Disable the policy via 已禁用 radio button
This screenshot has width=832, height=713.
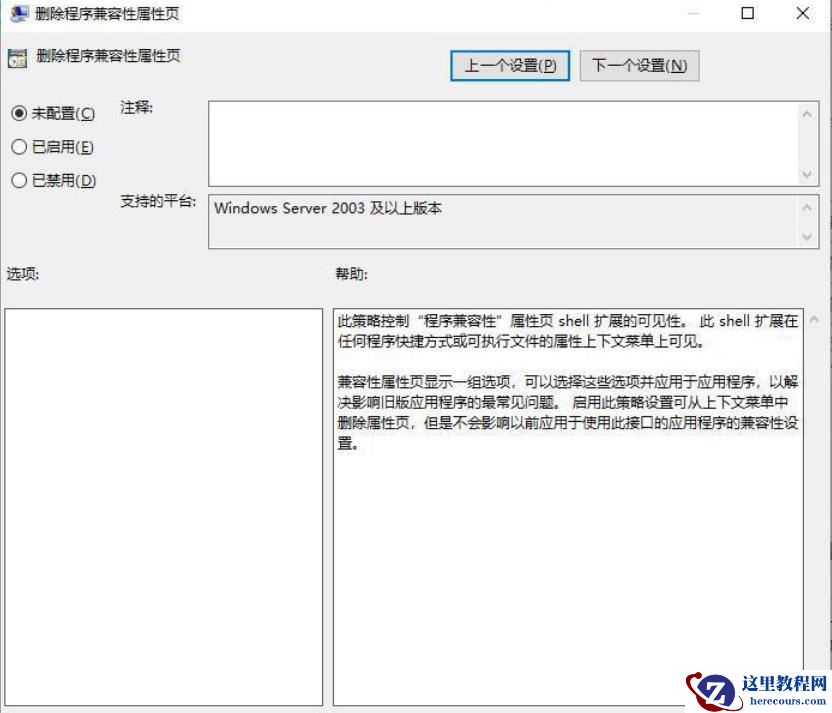[20, 181]
